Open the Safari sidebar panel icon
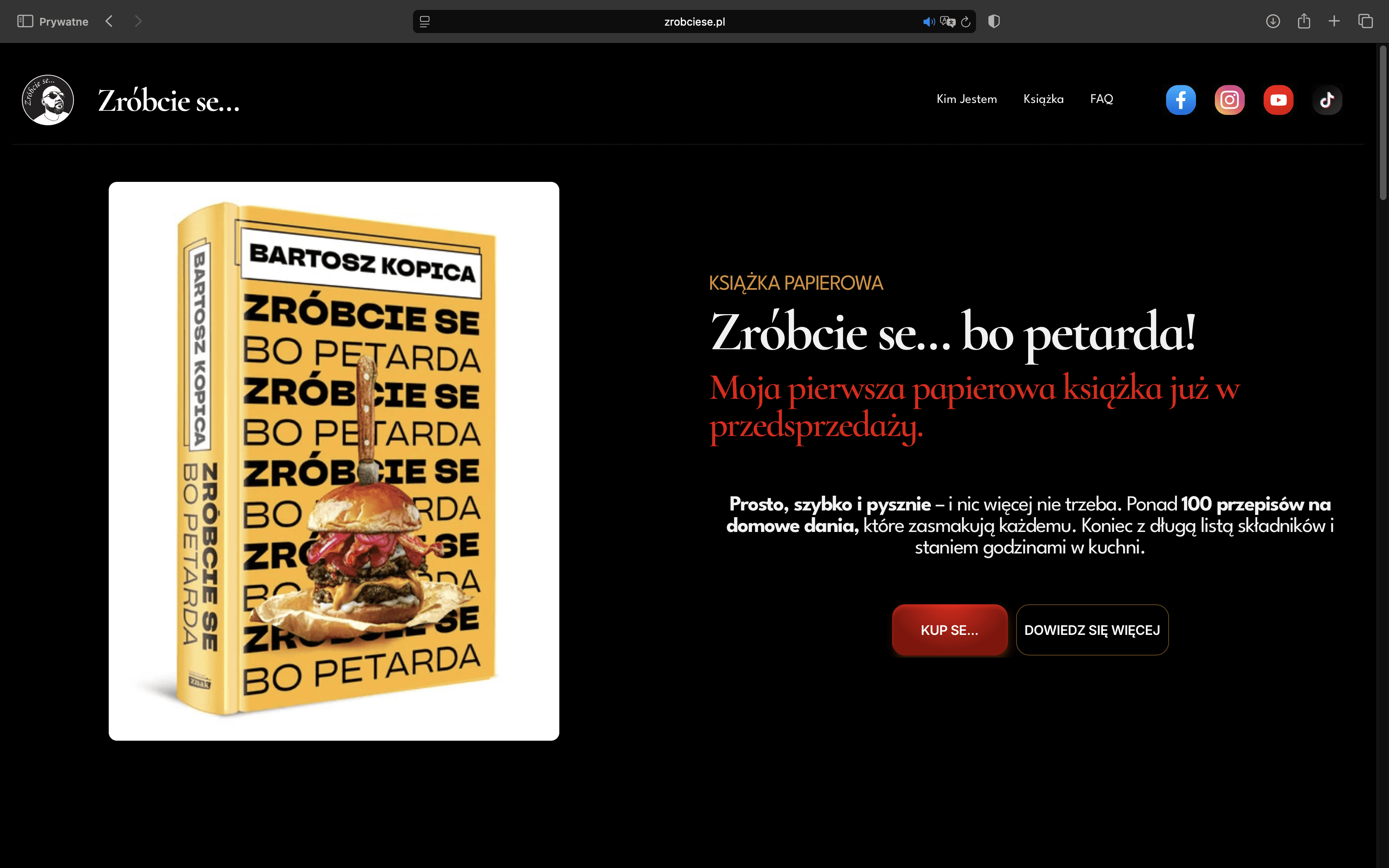Screen dimensions: 1389x868 25,21
